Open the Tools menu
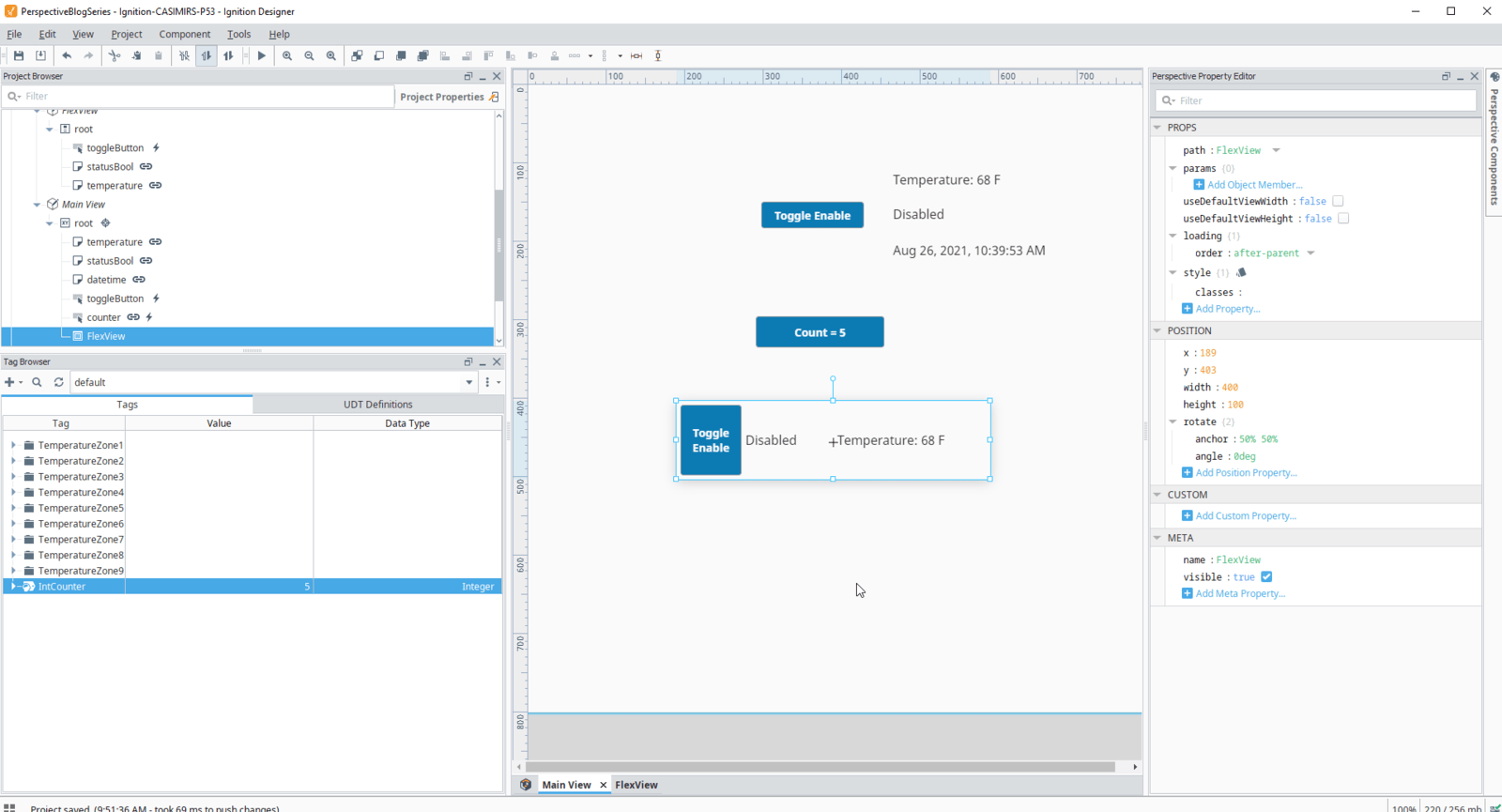The image size is (1502, 812). click(238, 34)
